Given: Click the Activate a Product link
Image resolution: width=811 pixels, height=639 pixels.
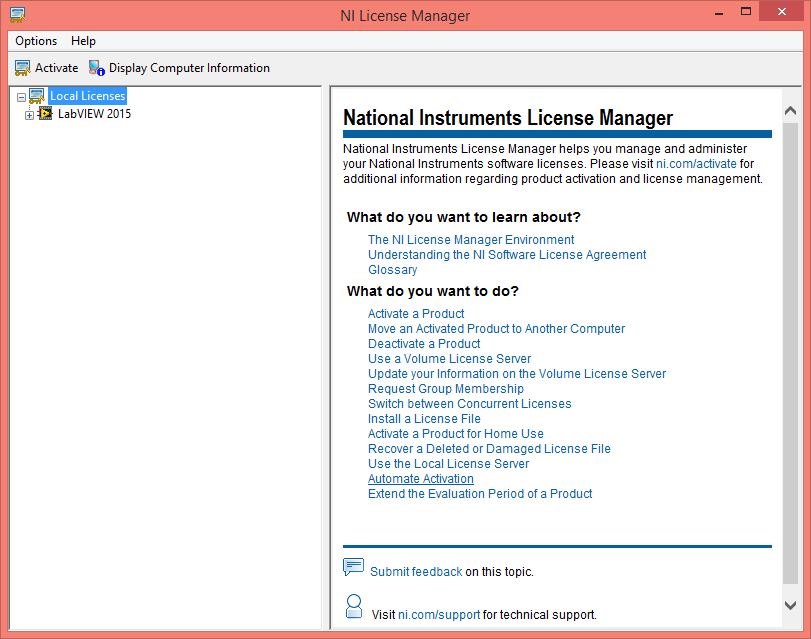Looking at the screenshot, I should click(x=416, y=314).
